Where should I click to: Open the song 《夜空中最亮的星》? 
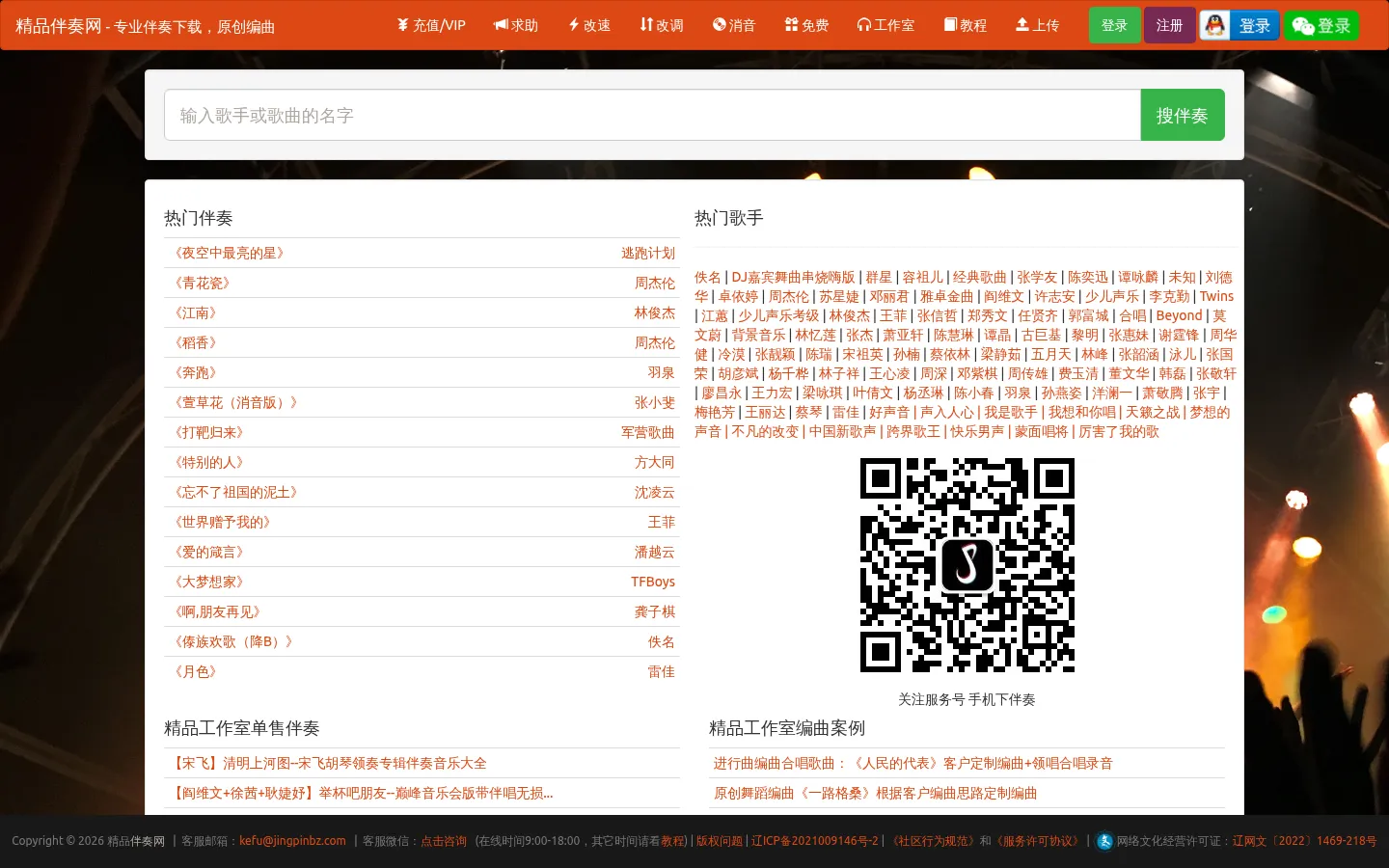pos(229,253)
